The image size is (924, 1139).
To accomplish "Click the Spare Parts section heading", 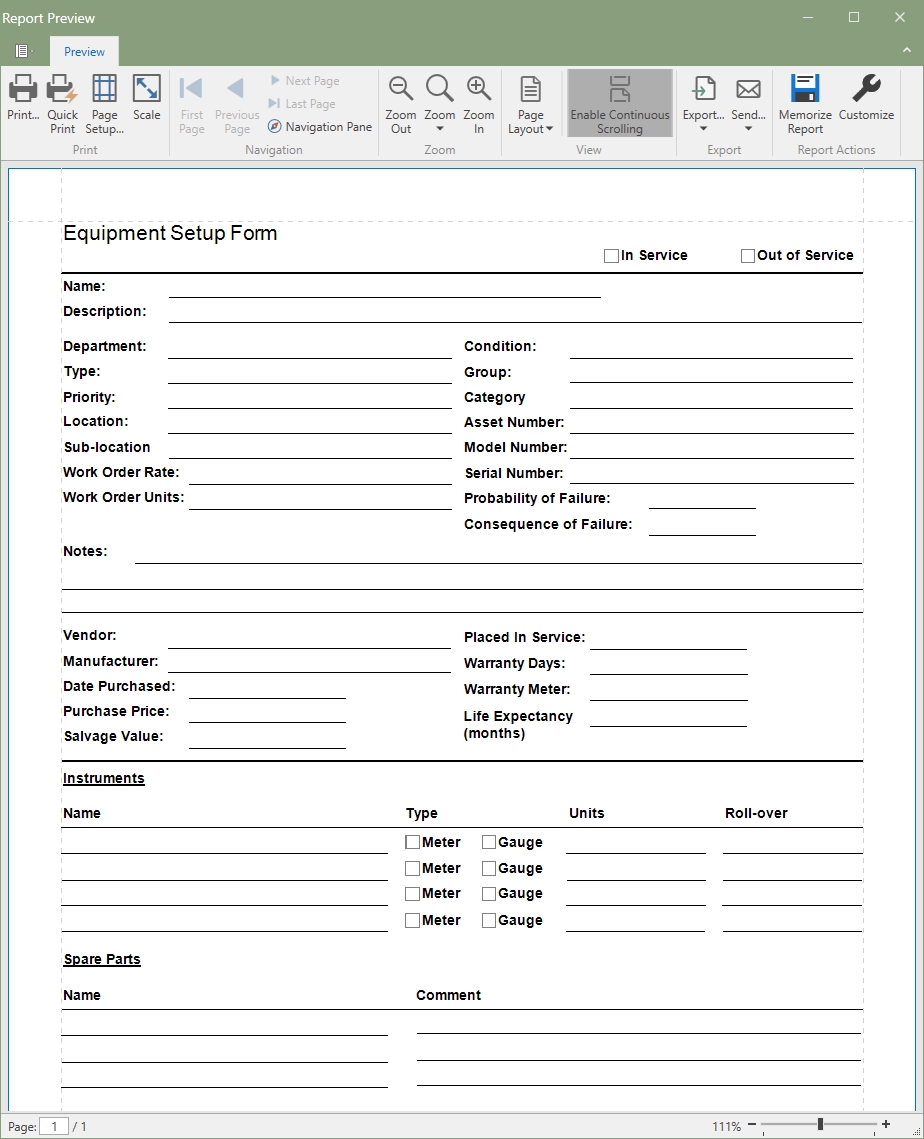I will pyautogui.click(x=102, y=959).
